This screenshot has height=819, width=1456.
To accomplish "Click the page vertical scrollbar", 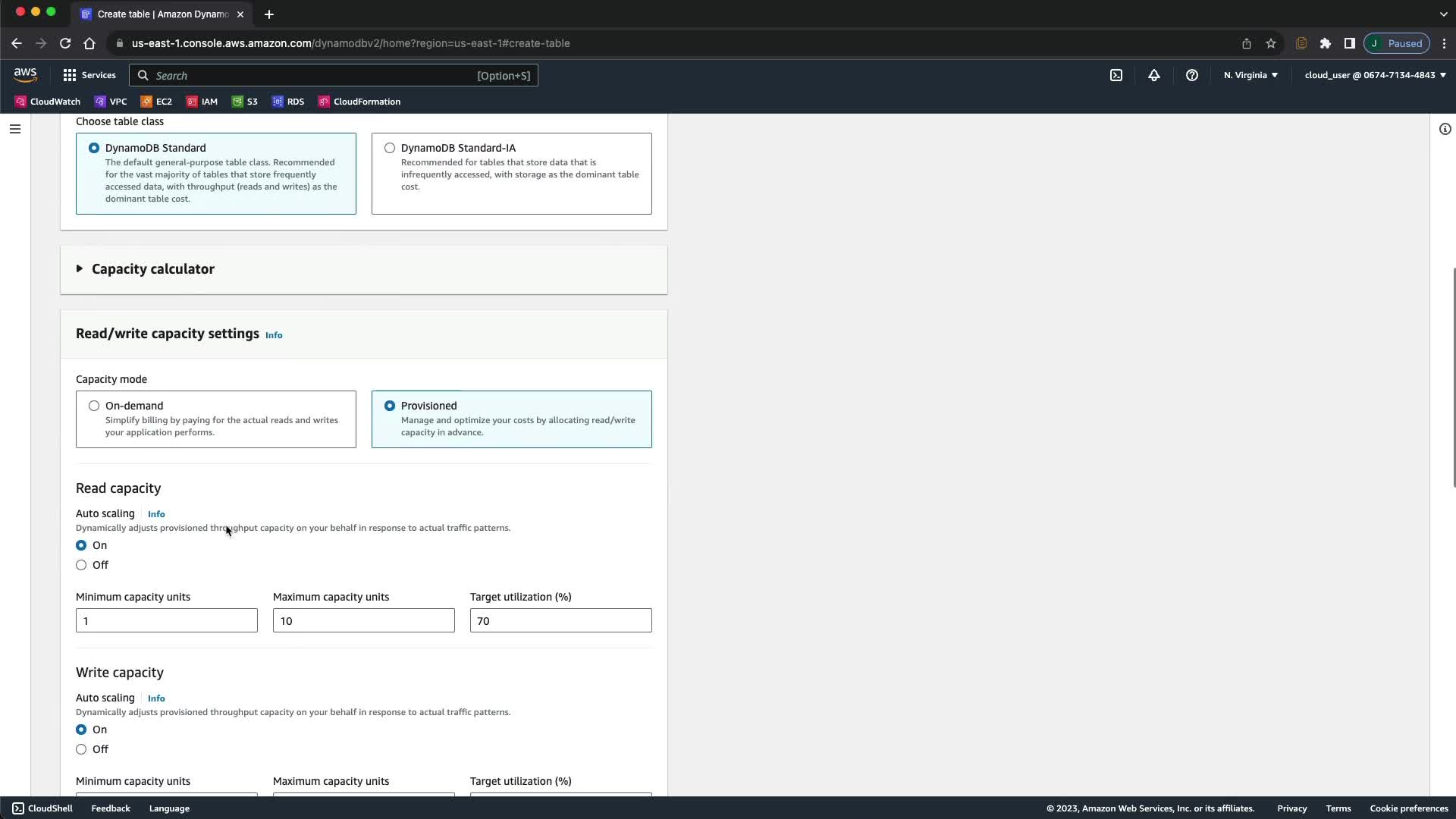I will (x=1453, y=378).
